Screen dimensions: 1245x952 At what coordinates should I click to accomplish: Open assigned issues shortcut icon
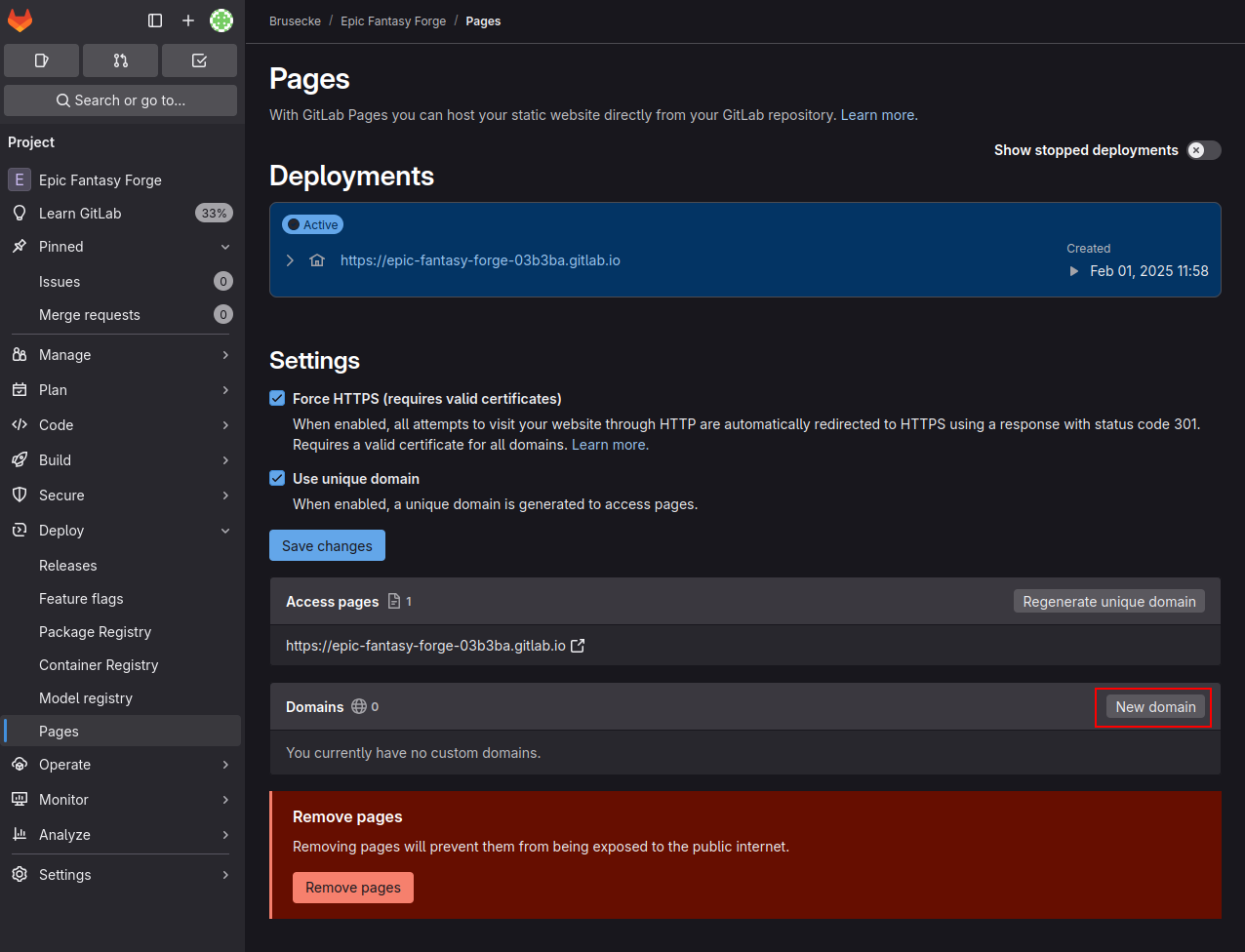[x=41, y=60]
